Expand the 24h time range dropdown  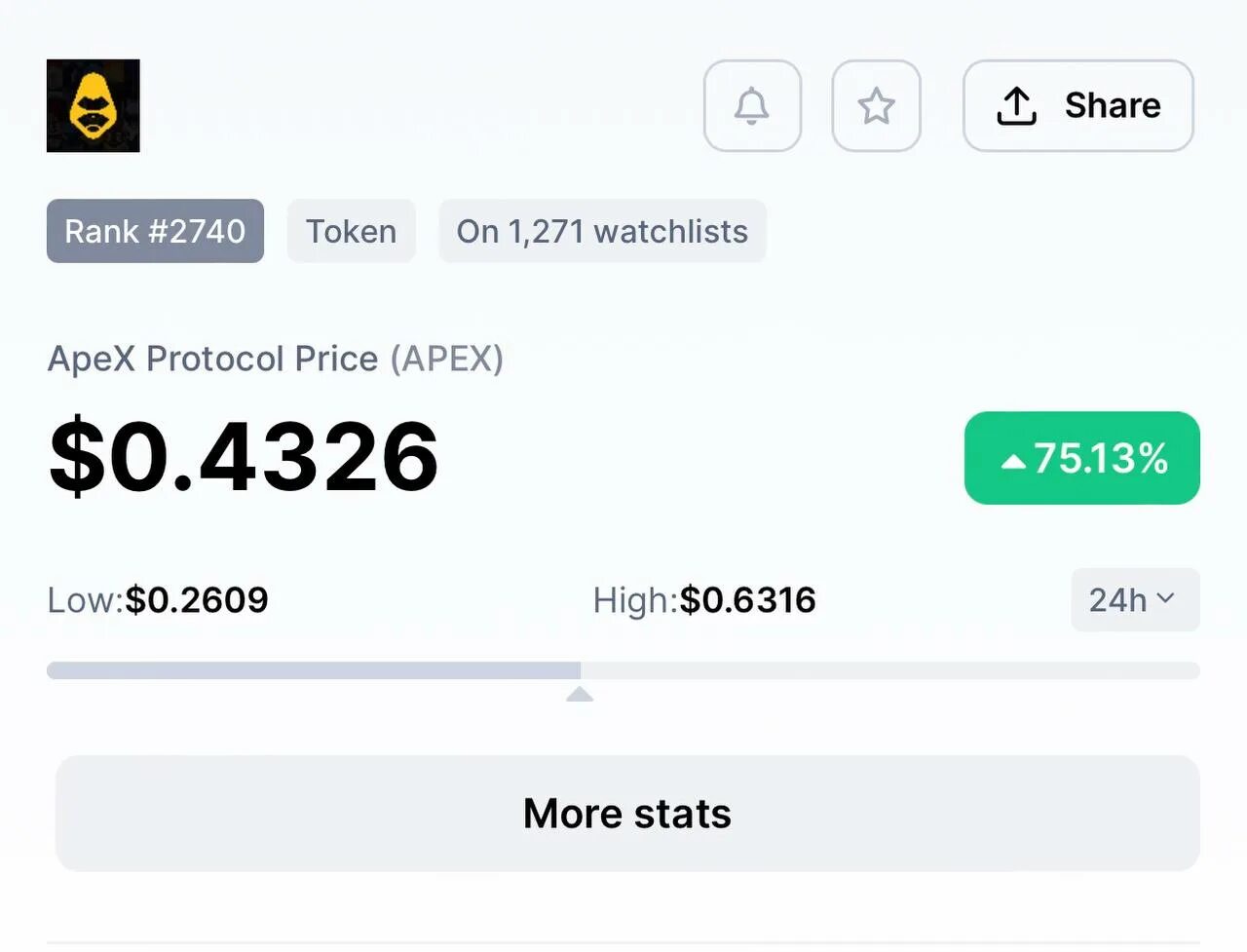(1135, 600)
